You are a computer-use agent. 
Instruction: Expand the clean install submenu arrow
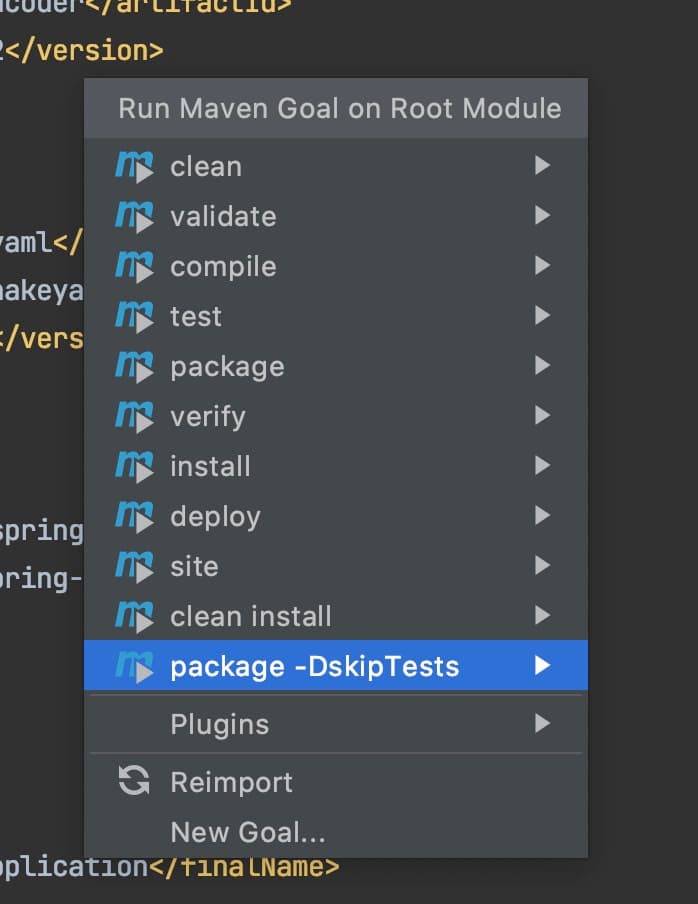(x=542, y=615)
